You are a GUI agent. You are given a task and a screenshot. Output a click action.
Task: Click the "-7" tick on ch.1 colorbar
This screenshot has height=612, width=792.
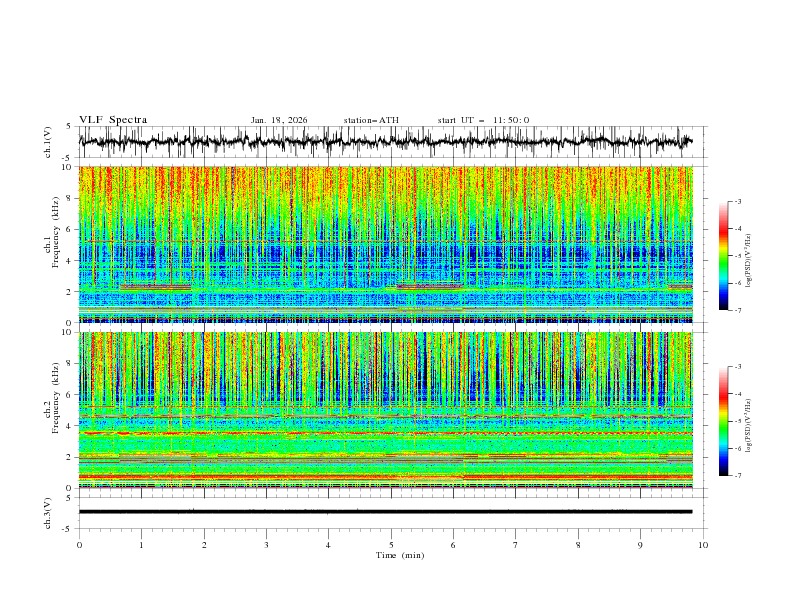[x=738, y=310]
